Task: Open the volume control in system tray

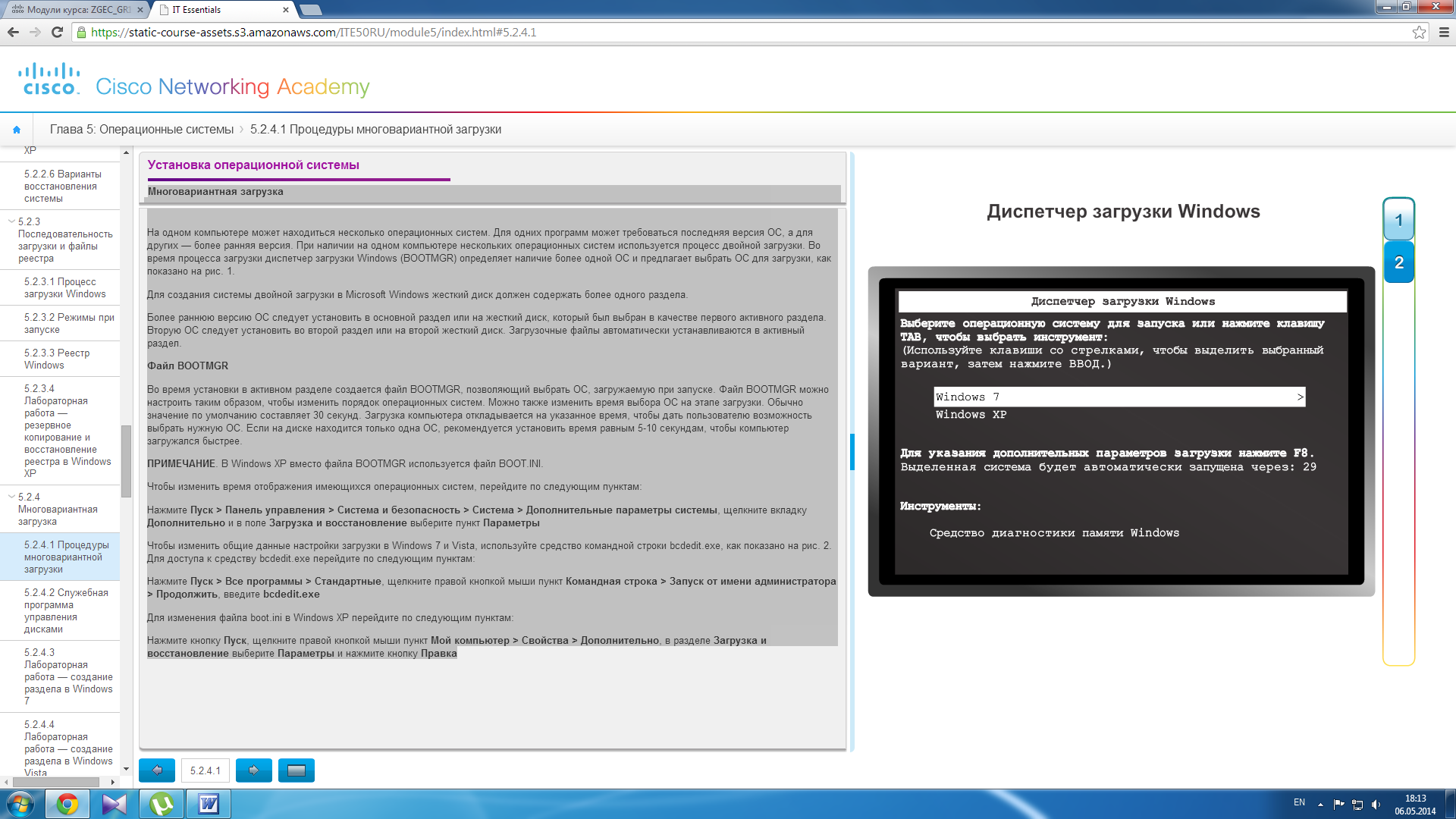Action: (x=1376, y=805)
